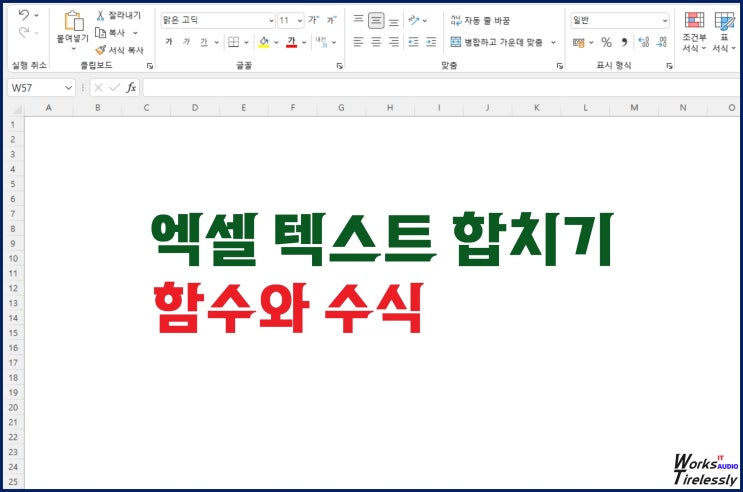Click the phonetic guide 내천 icon
The width and height of the screenshot is (743, 492).
(x=321, y=42)
